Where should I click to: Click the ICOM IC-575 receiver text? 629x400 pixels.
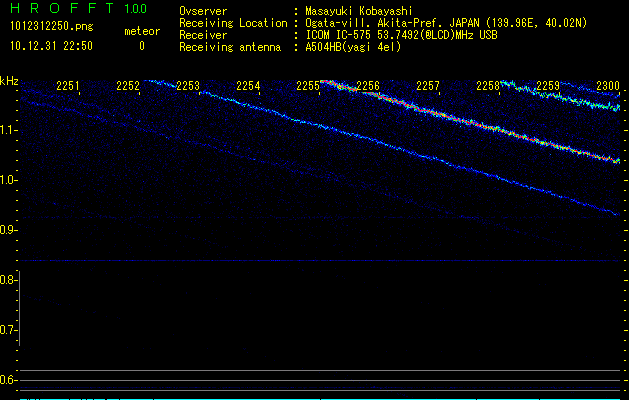pyautogui.click(x=401, y=35)
